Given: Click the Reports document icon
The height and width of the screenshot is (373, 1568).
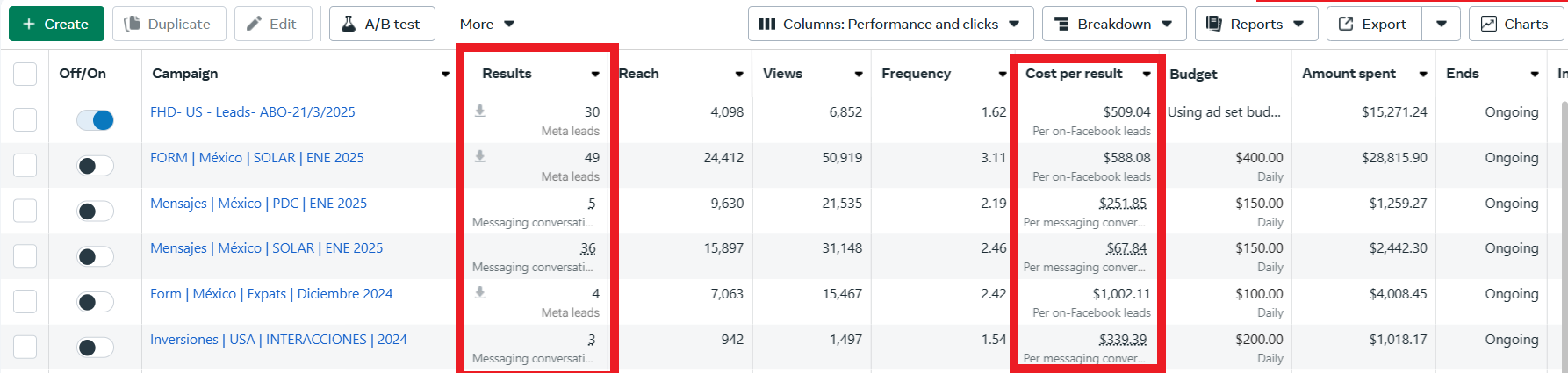Looking at the screenshot, I should coord(1214,24).
